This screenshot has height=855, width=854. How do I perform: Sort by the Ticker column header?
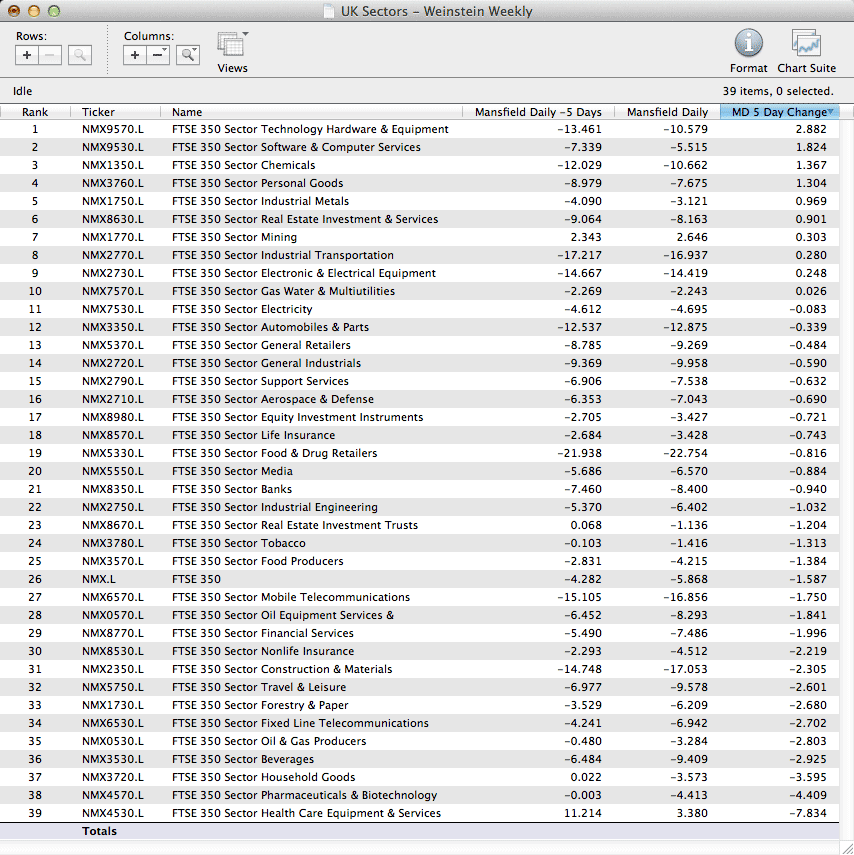pyautogui.click(x=98, y=112)
